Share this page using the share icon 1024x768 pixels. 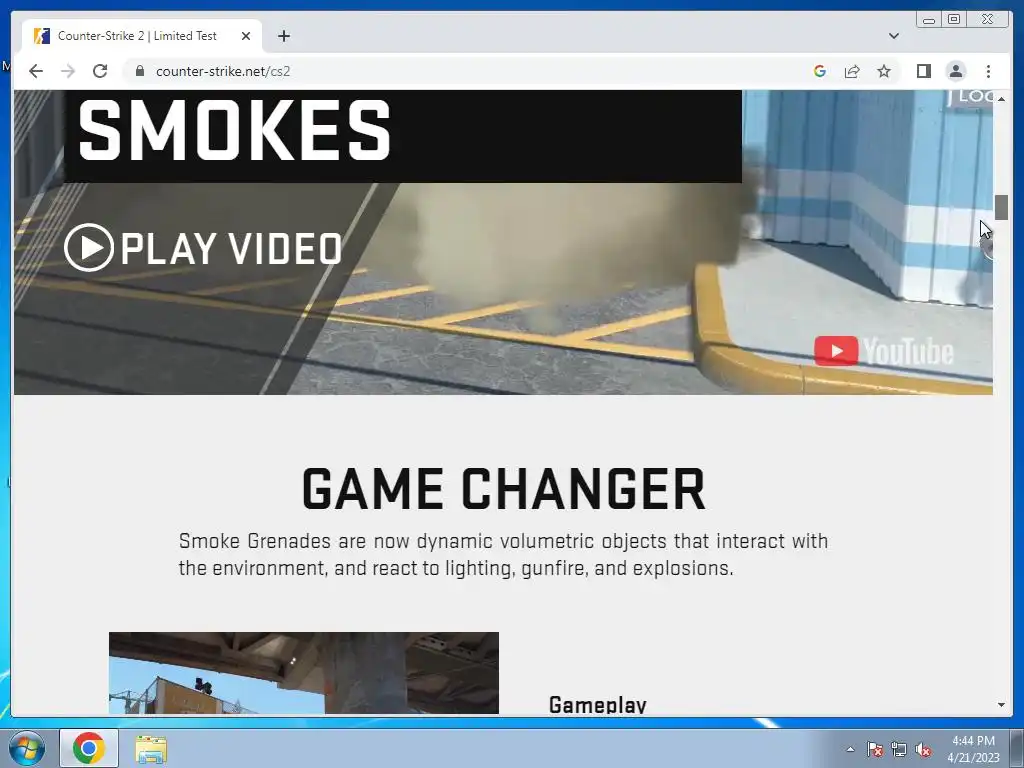pos(852,71)
